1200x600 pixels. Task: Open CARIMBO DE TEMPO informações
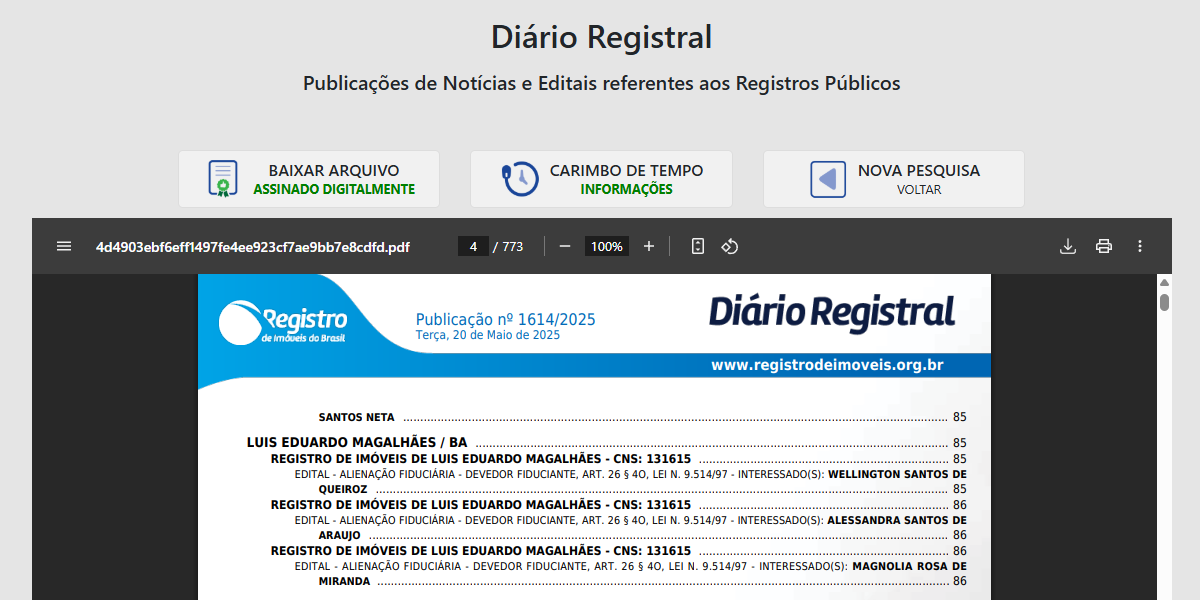[x=601, y=179]
